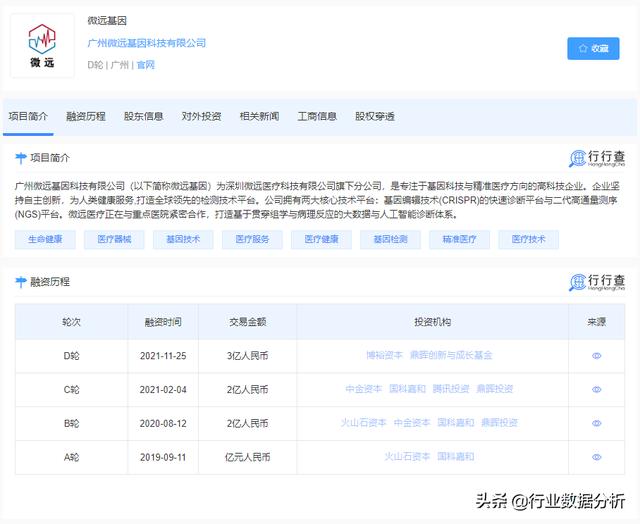
Task: Select the 2021-02-04 date cell
Action: pyautogui.click(x=163, y=390)
